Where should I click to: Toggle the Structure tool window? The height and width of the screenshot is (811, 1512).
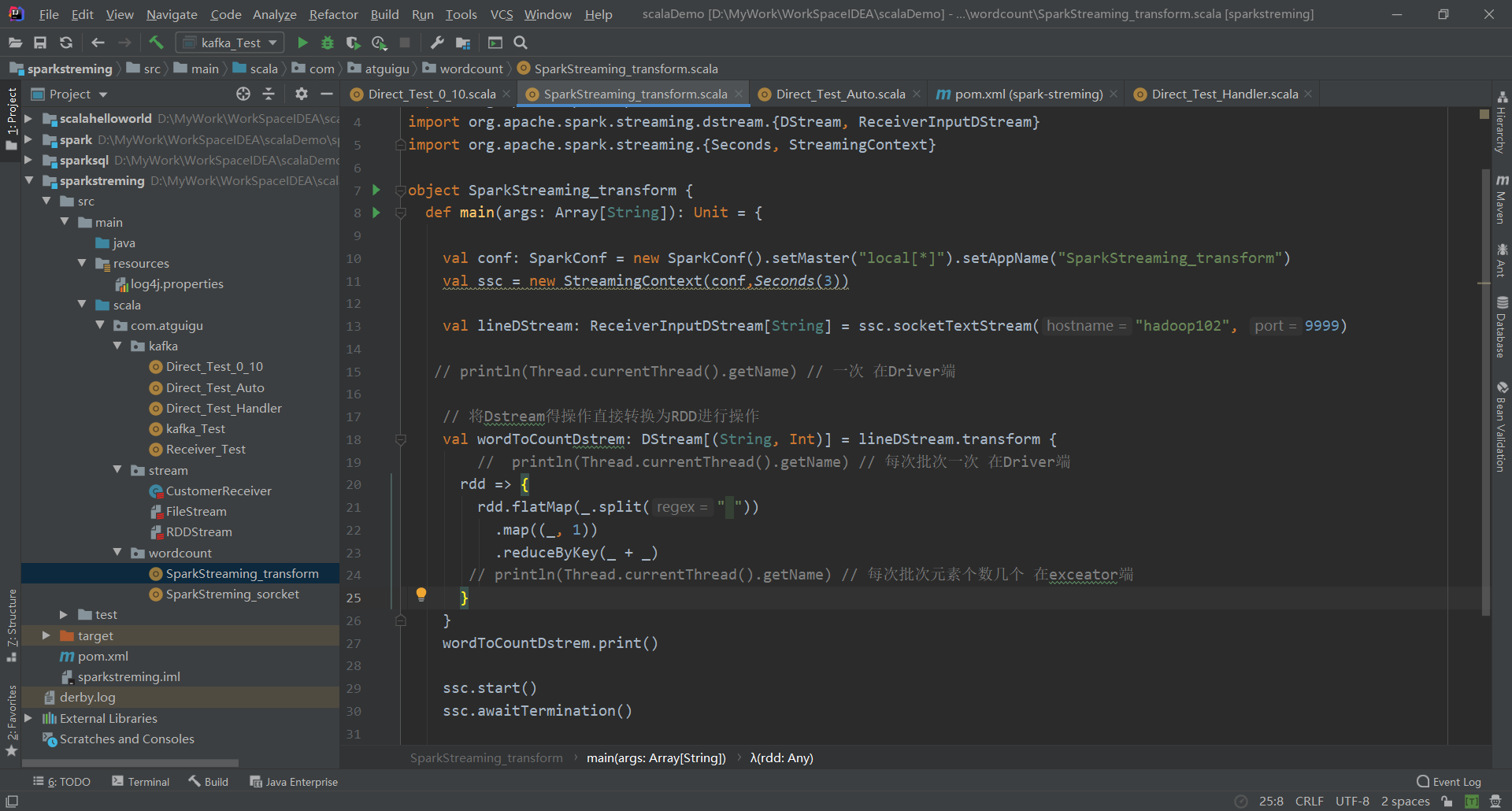[x=12, y=622]
